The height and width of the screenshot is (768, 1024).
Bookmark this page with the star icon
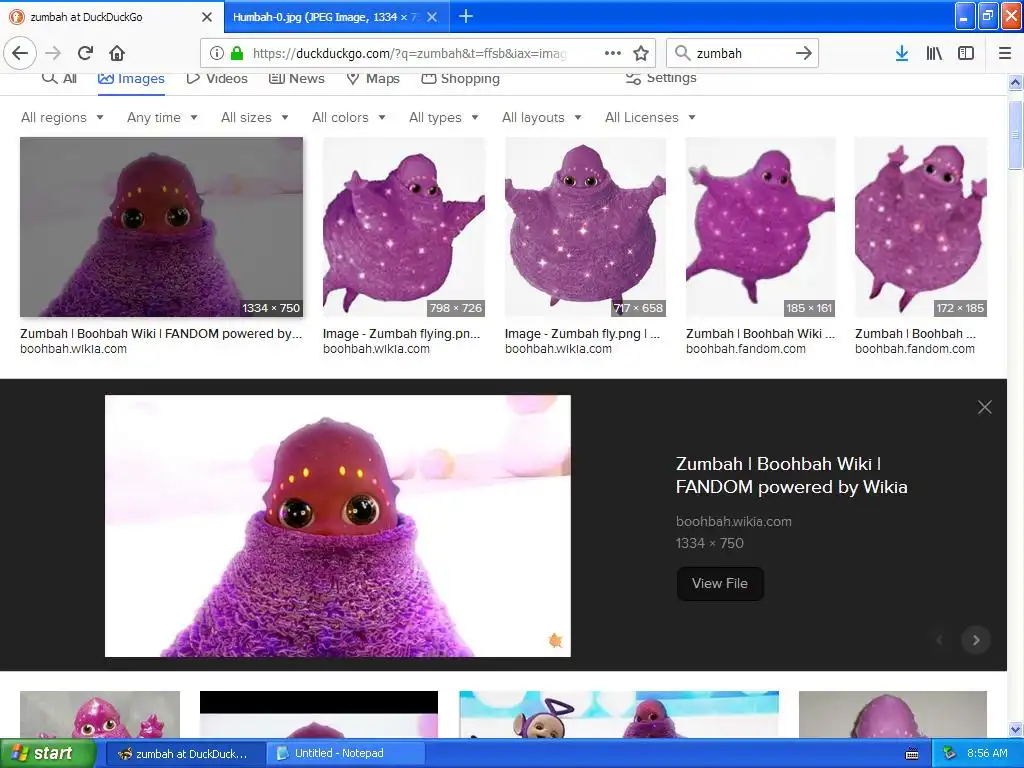pos(641,53)
